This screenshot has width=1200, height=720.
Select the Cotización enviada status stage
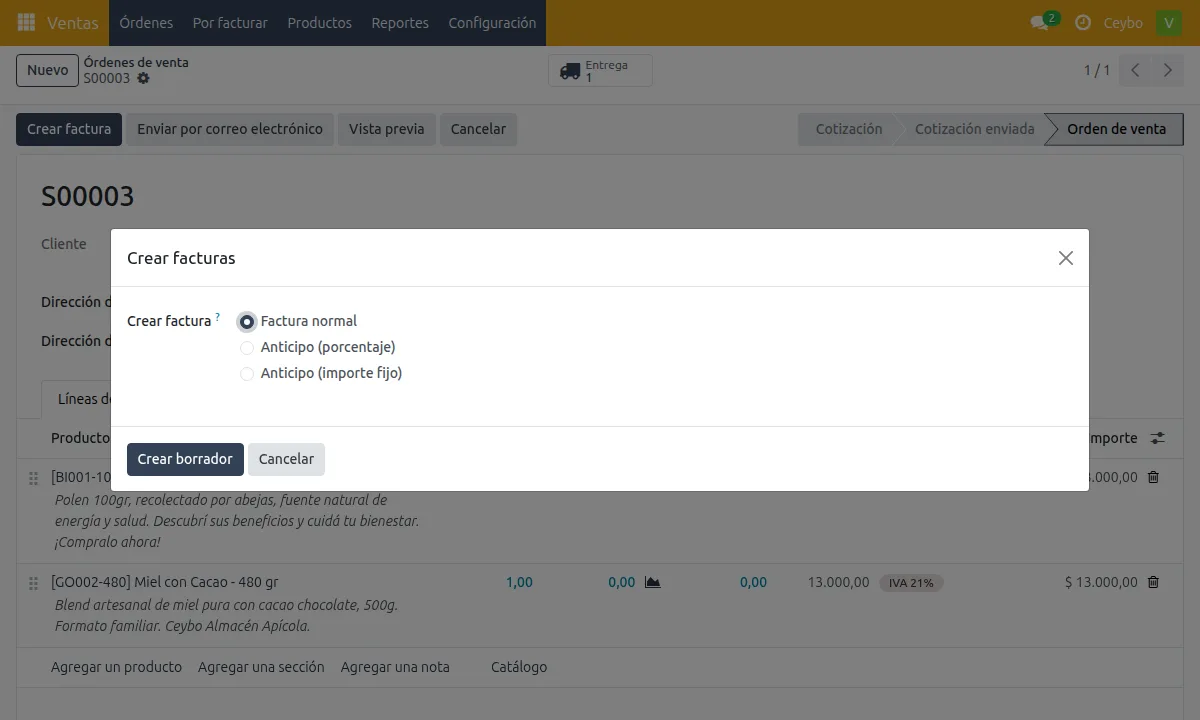pos(974,129)
